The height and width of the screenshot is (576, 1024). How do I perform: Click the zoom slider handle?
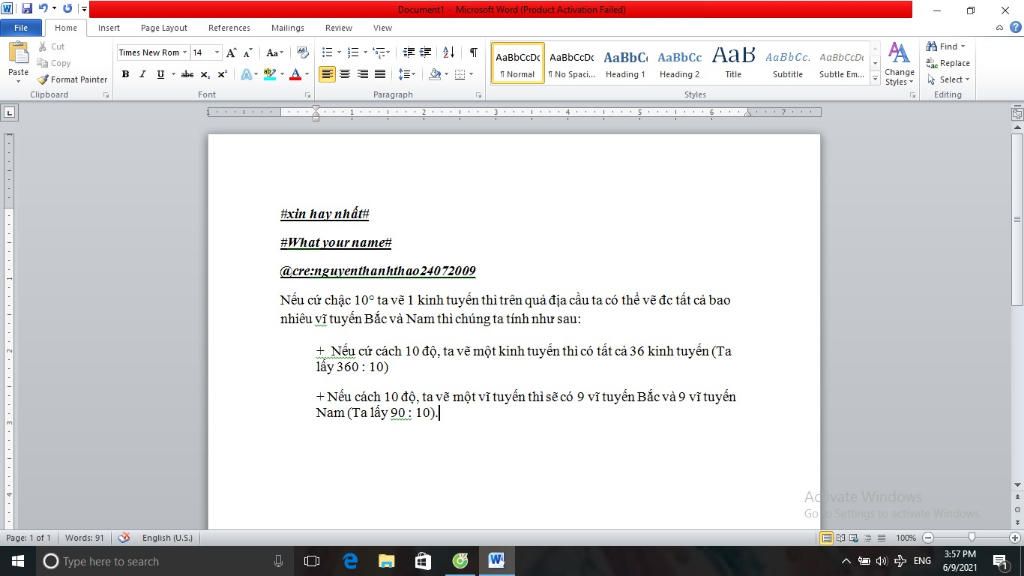(x=972, y=537)
